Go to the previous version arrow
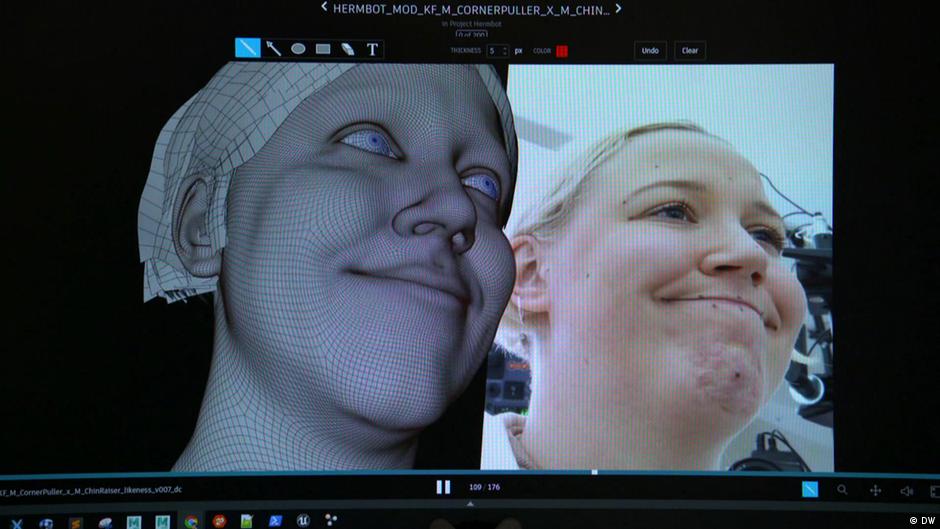This screenshot has width=940, height=529. [x=324, y=8]
